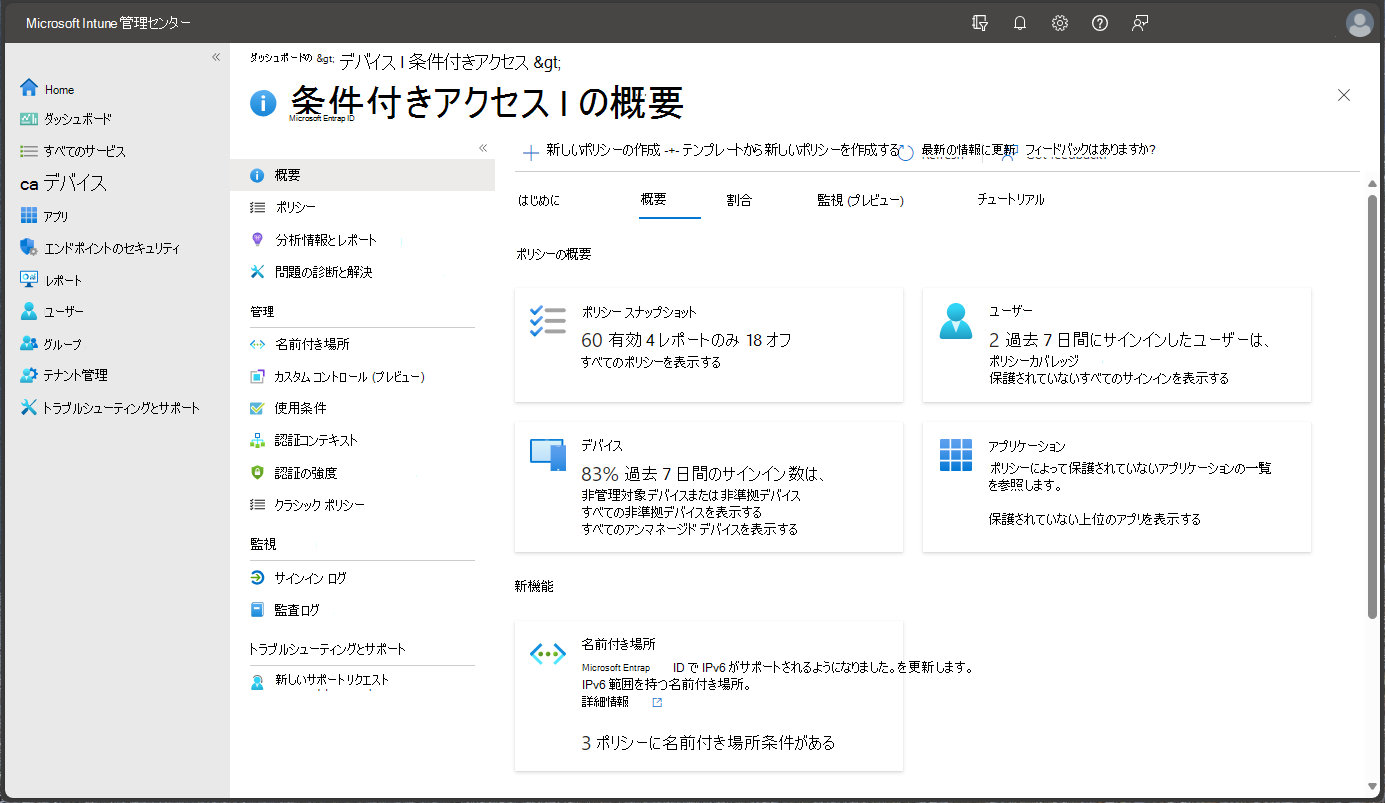
Task: Open すべての非準拠デバイスを表示する link
Action: (672, 512)
